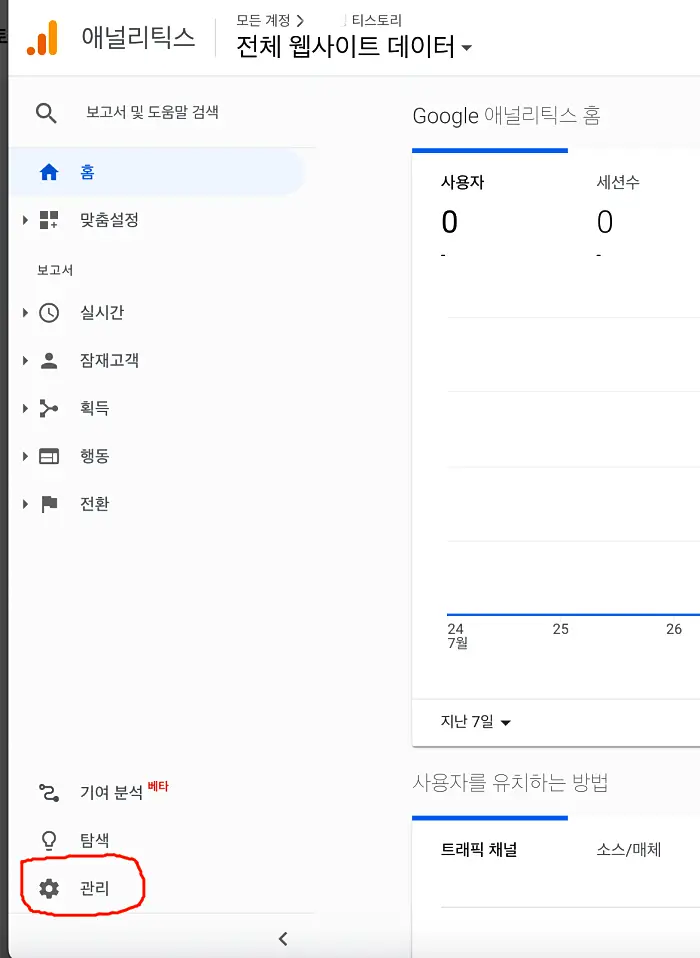The height and width of the screenshot is (958, 700).
Task: Collapse the sidebar with the left chevron
Action: (x=283, y=938)
